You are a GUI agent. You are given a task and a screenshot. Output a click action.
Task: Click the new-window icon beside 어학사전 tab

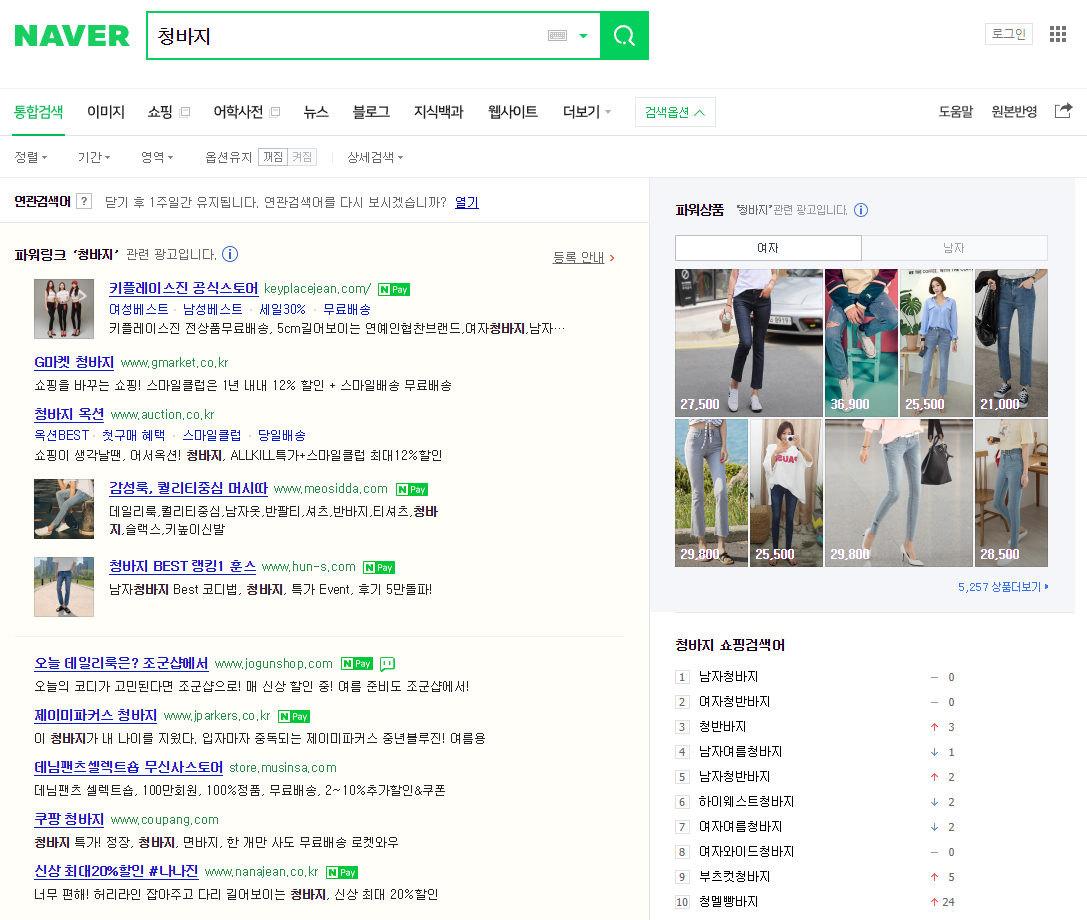(275, 112)
